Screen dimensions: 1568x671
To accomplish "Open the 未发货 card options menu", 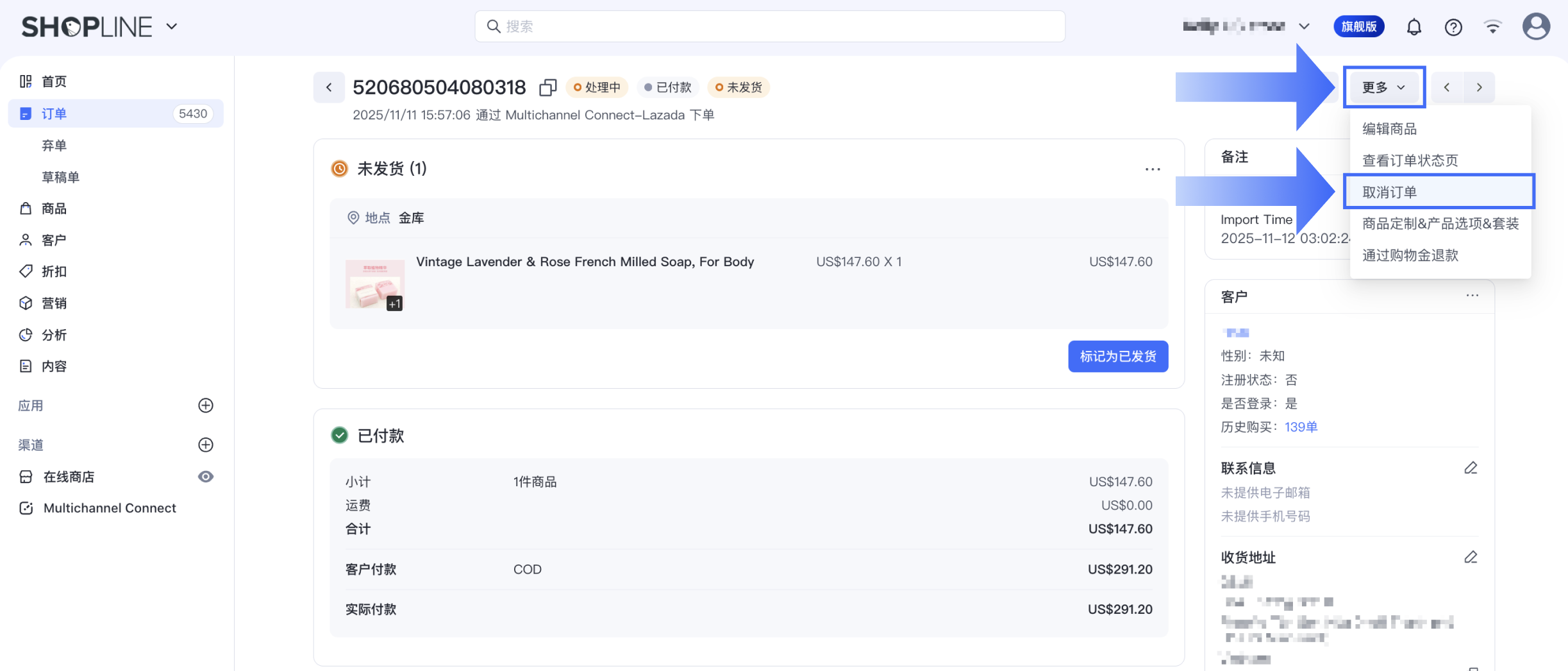I will pyautogui.click(x=1153, y=169).
